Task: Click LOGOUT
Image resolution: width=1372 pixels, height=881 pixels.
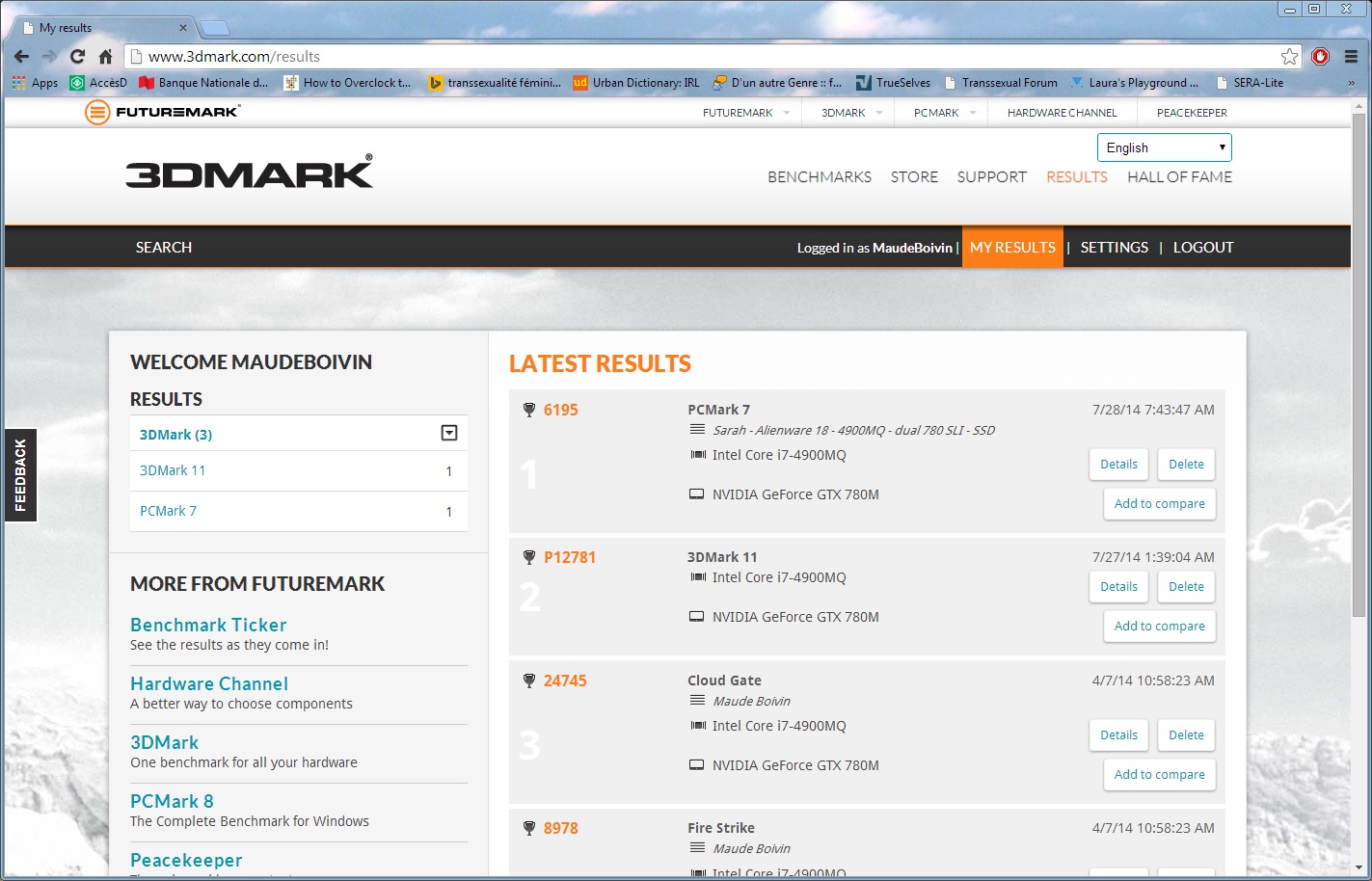Action: click(x=1203, y=248)
